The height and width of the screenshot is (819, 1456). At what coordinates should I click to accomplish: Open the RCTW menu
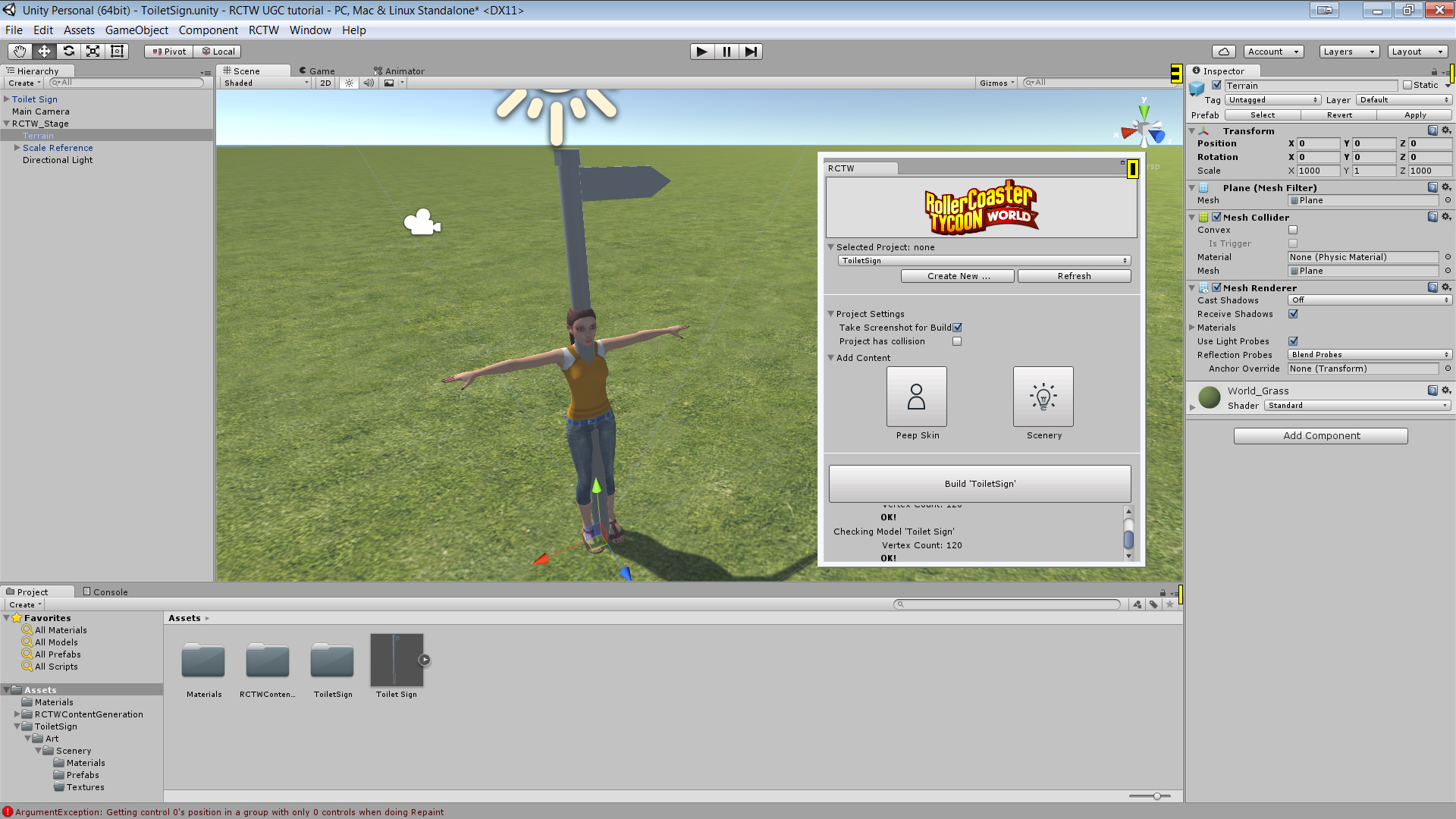click(263, 30)
